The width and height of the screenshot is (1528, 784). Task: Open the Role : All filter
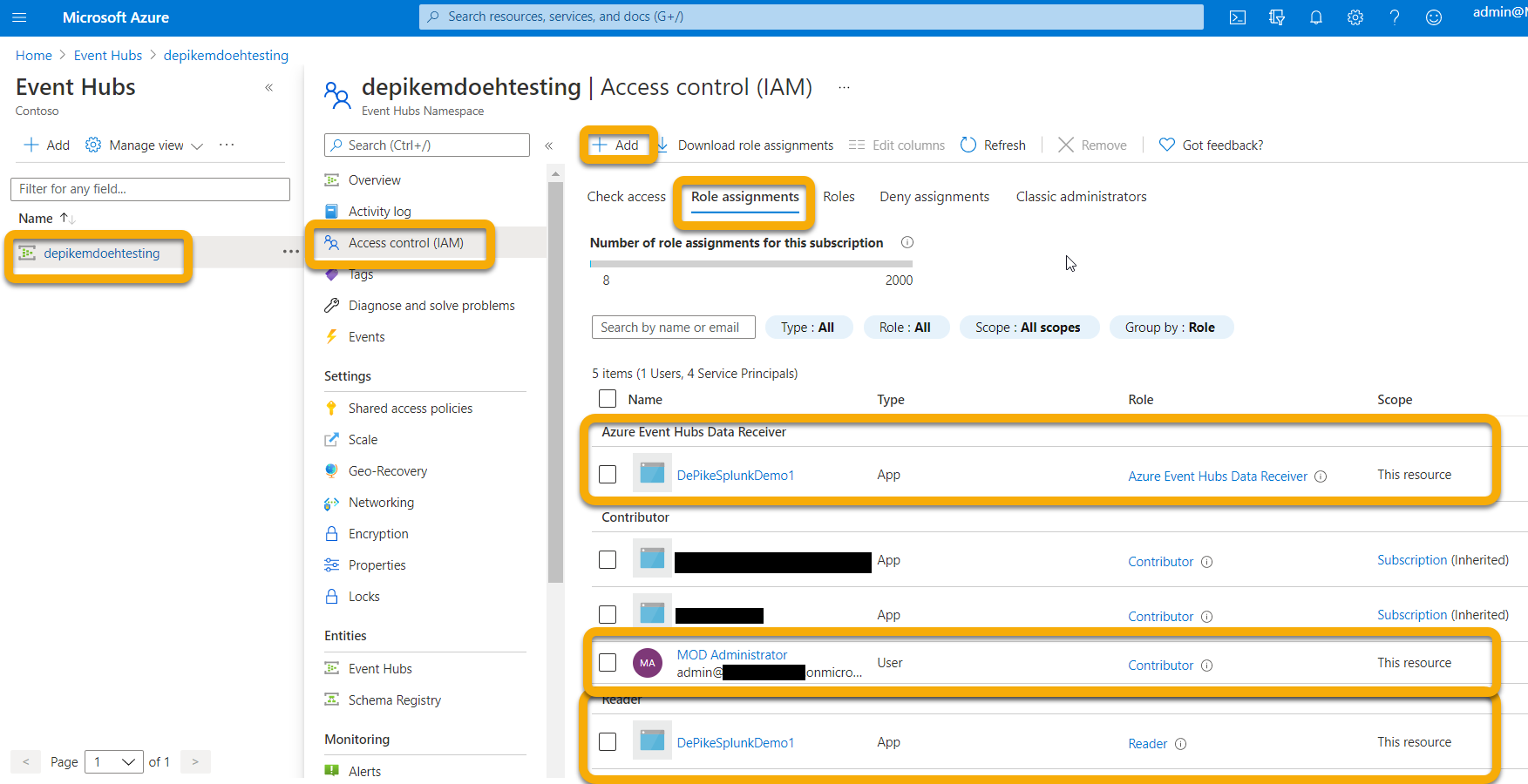point(906,328)
